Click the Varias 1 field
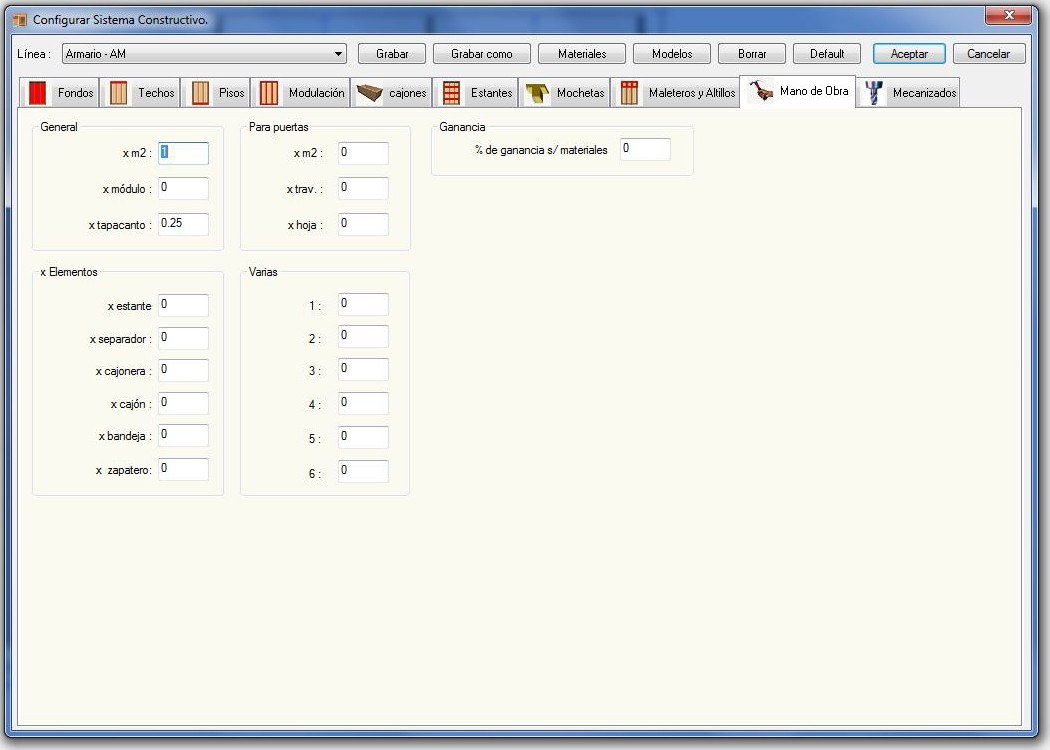Viewport: 1050px width, 750px height. [x=363, y=304]
